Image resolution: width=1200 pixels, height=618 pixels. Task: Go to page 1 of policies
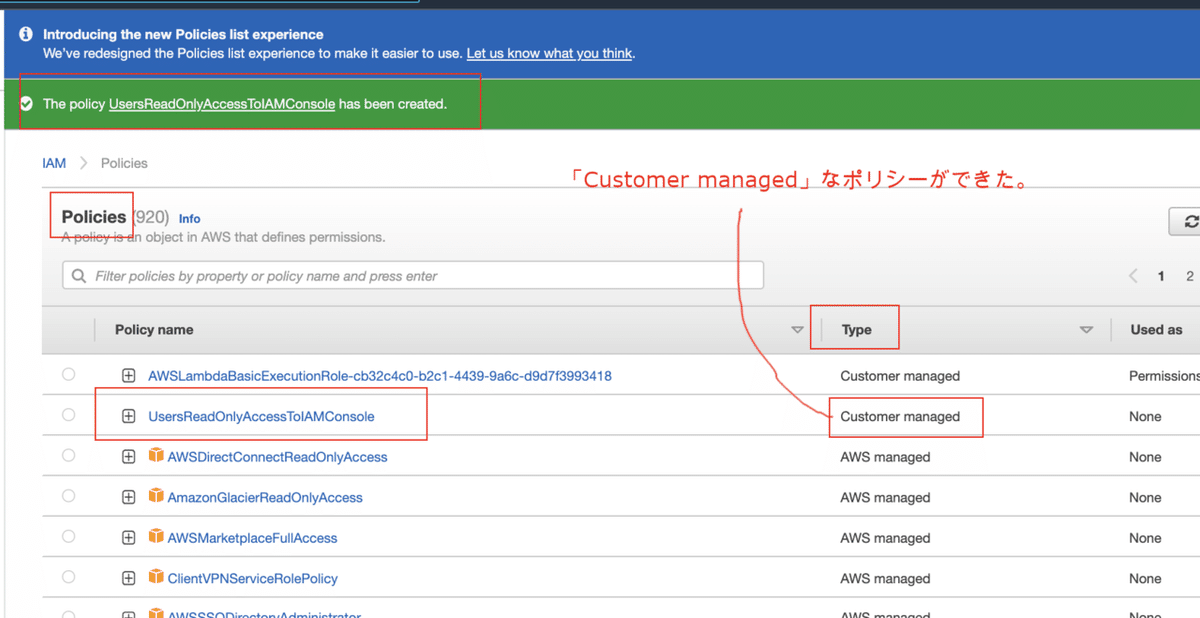pos(1161,276)
